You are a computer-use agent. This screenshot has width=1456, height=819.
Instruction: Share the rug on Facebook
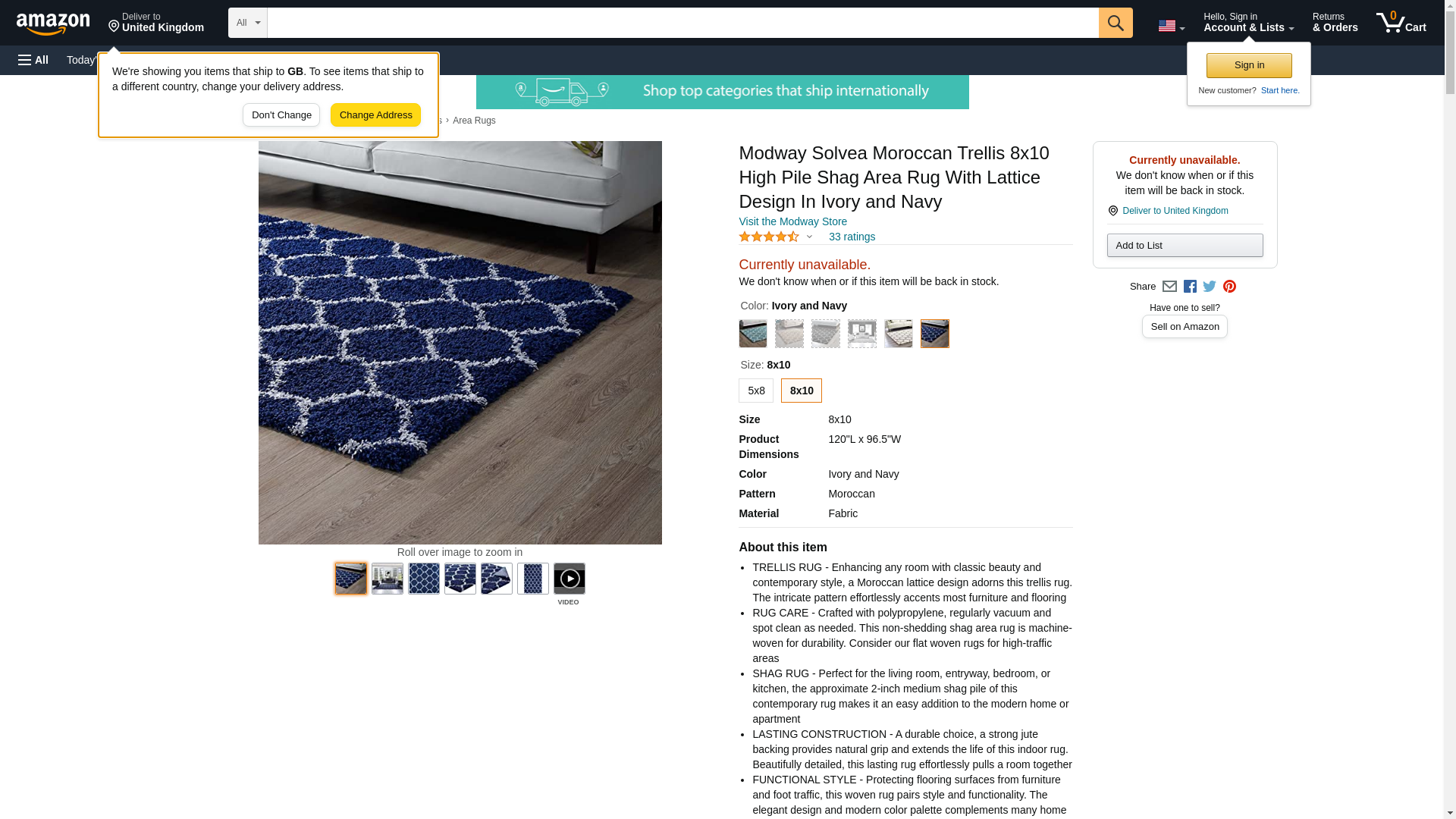pos(1190,287)
